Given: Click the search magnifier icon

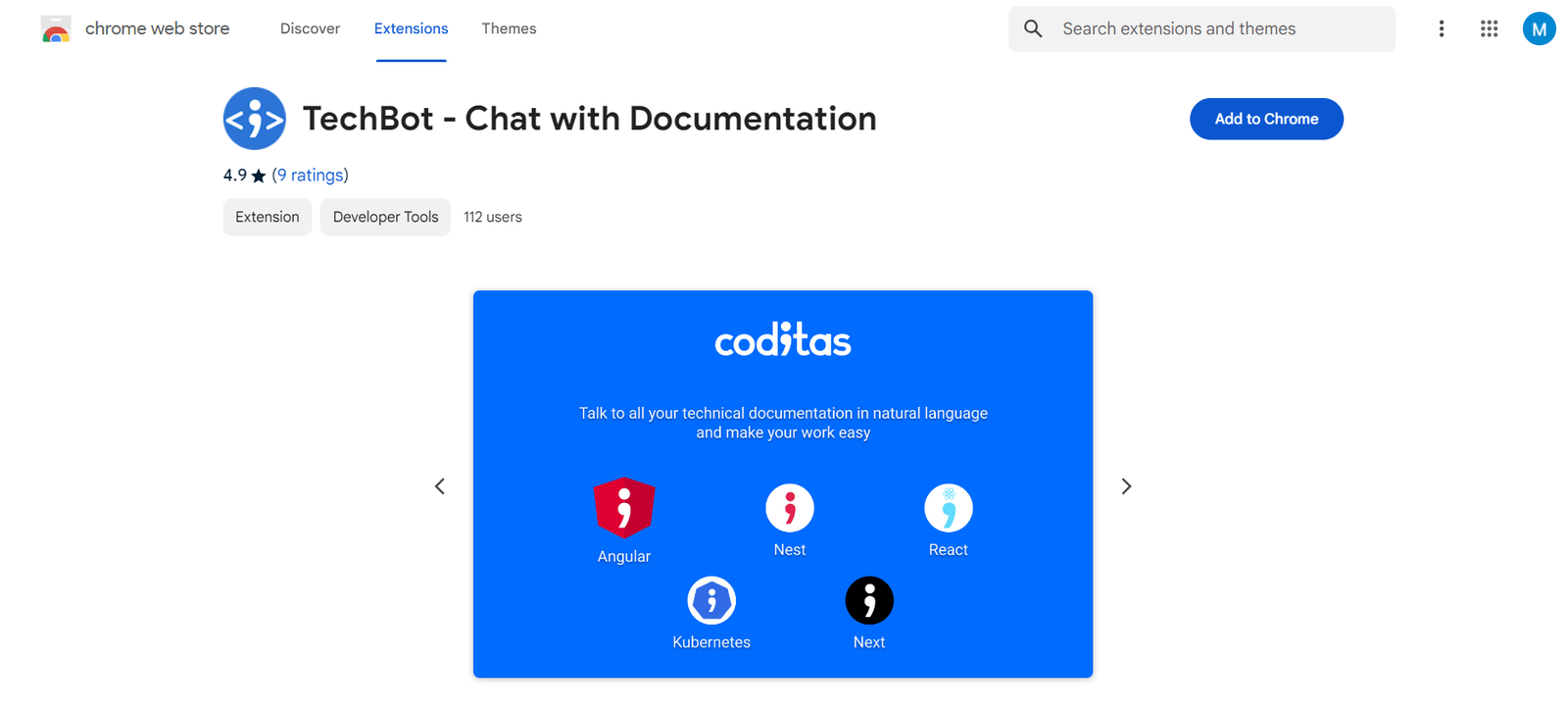Looking at the screenshot, I should [x=1033, y=29].
